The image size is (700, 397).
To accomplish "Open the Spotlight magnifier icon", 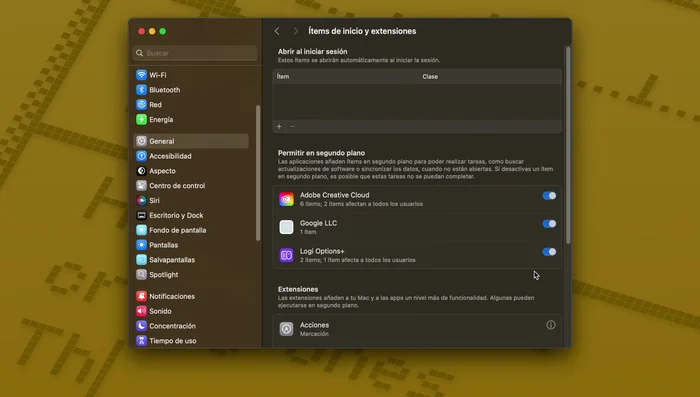I will point(142,274).
